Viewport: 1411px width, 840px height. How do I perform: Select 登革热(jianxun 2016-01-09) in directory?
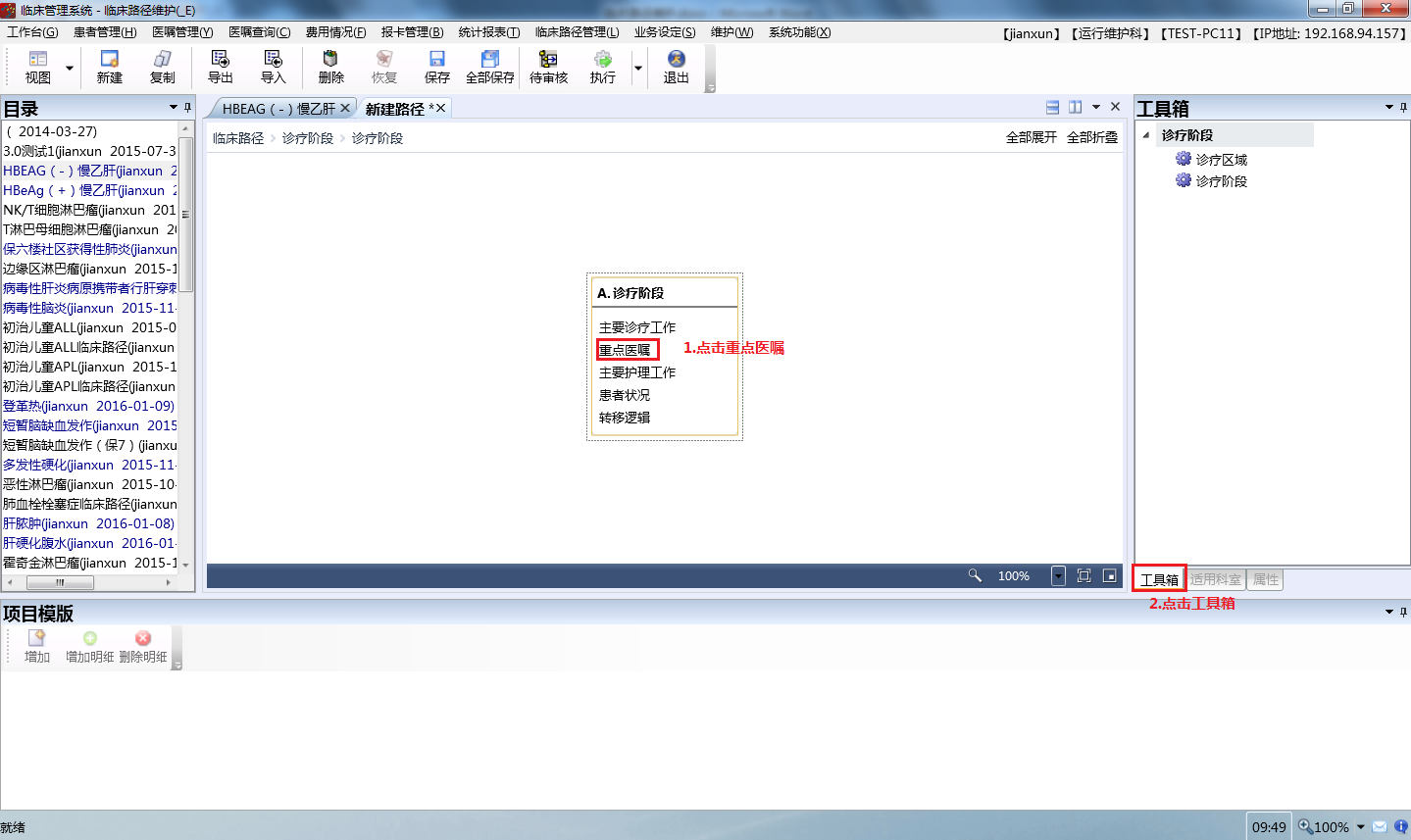(x=88, y=406)
